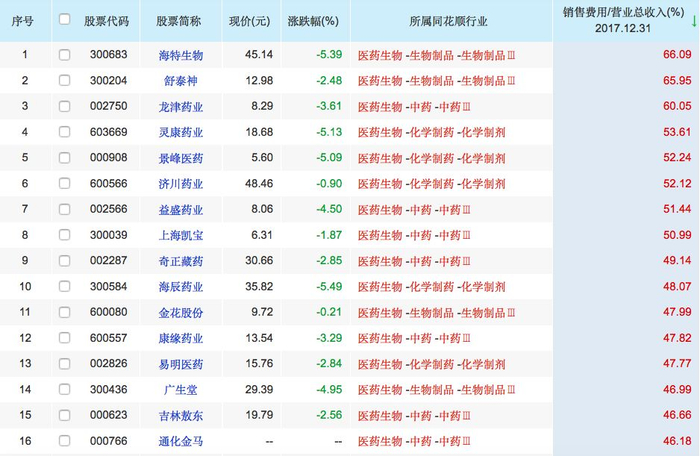Open the 易明医药 stock link

click(x=181, y=364)
